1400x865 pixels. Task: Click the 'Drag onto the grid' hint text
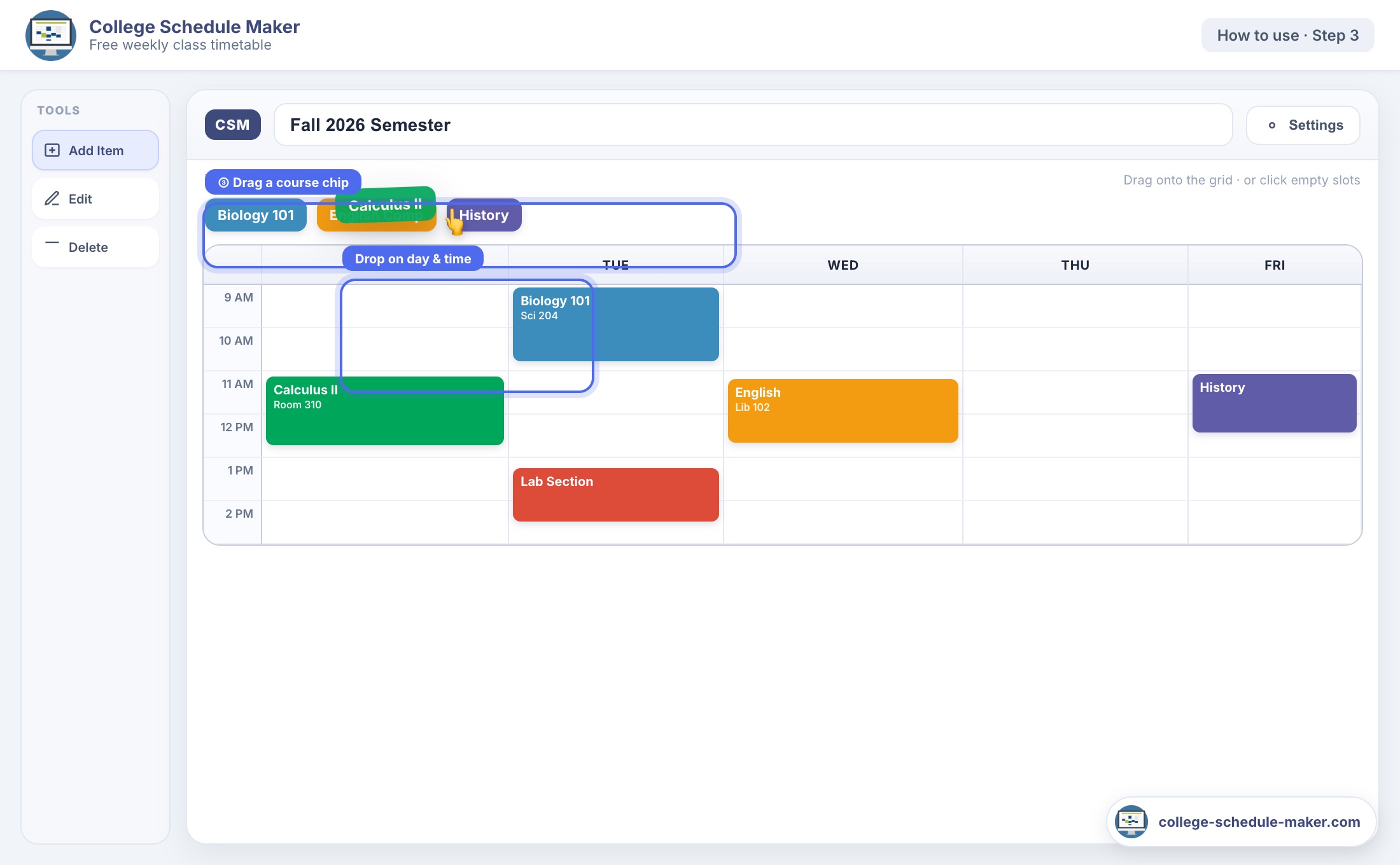(1241, 180)
